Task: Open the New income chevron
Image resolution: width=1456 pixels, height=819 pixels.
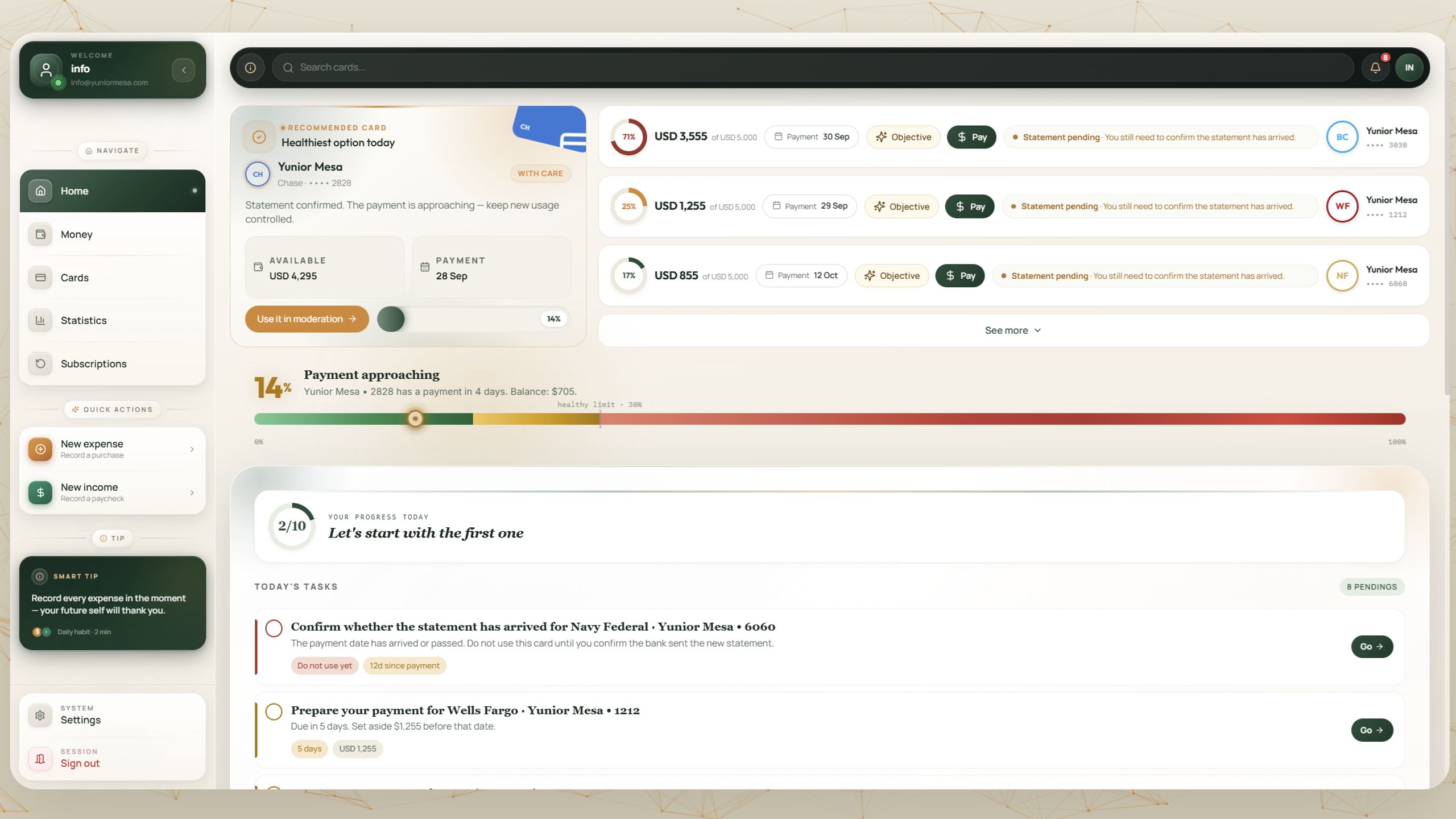Action: click(x=192, y=493)
